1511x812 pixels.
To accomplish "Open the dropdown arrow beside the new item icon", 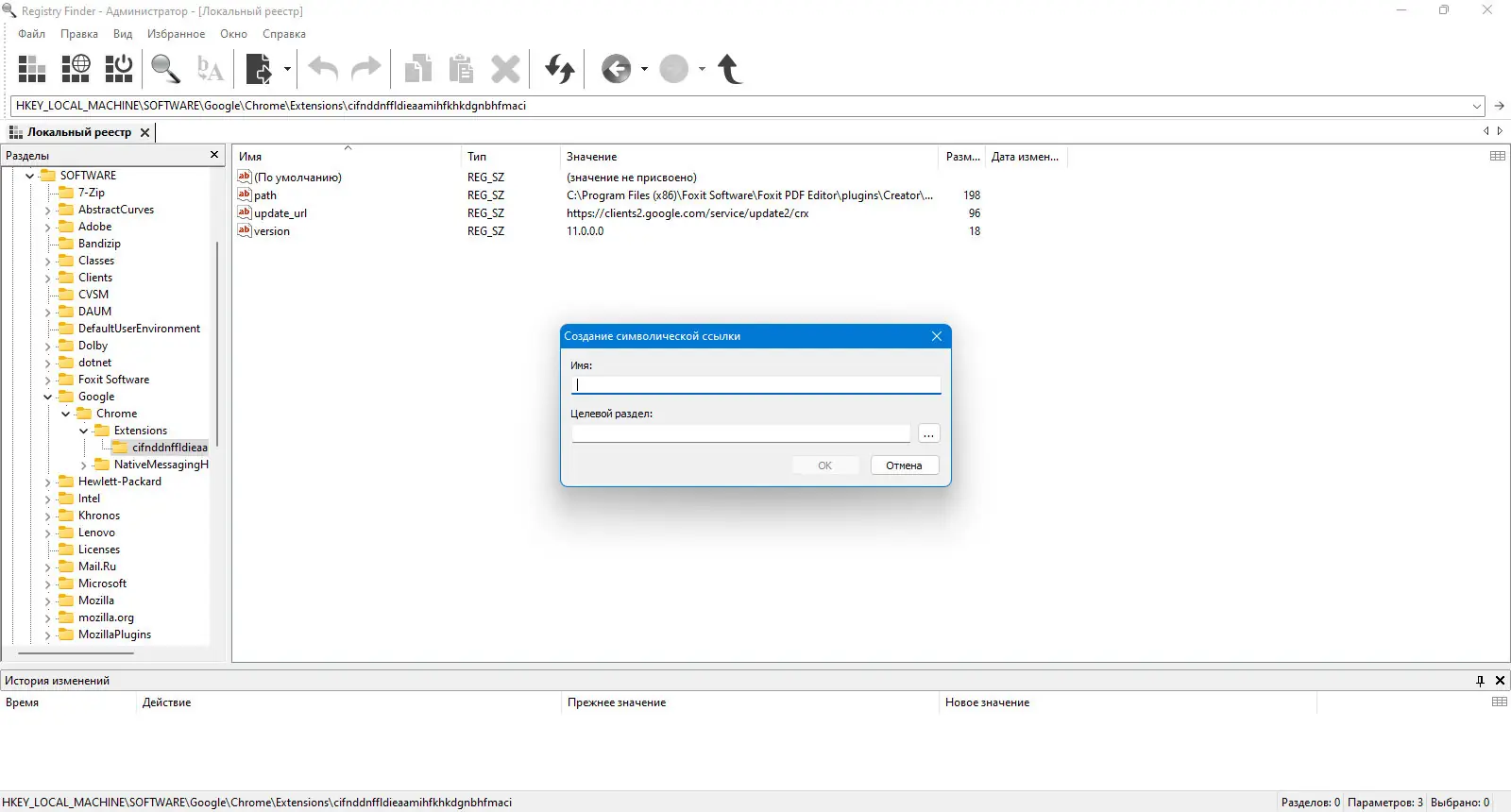I will coord(287,69).
